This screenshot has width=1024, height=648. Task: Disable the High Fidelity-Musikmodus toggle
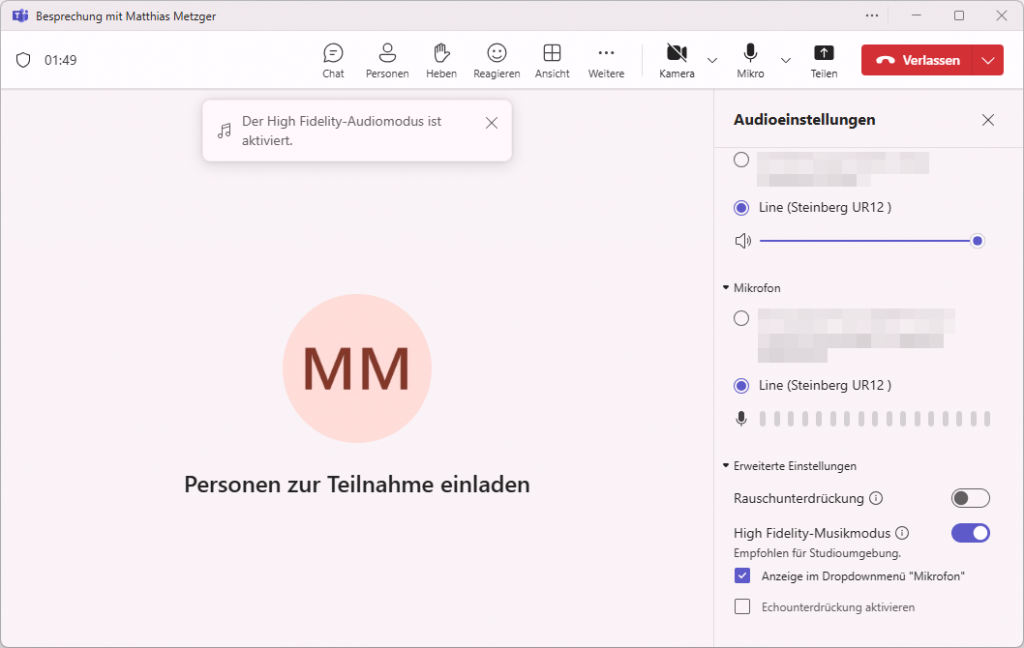coord(970,533)
